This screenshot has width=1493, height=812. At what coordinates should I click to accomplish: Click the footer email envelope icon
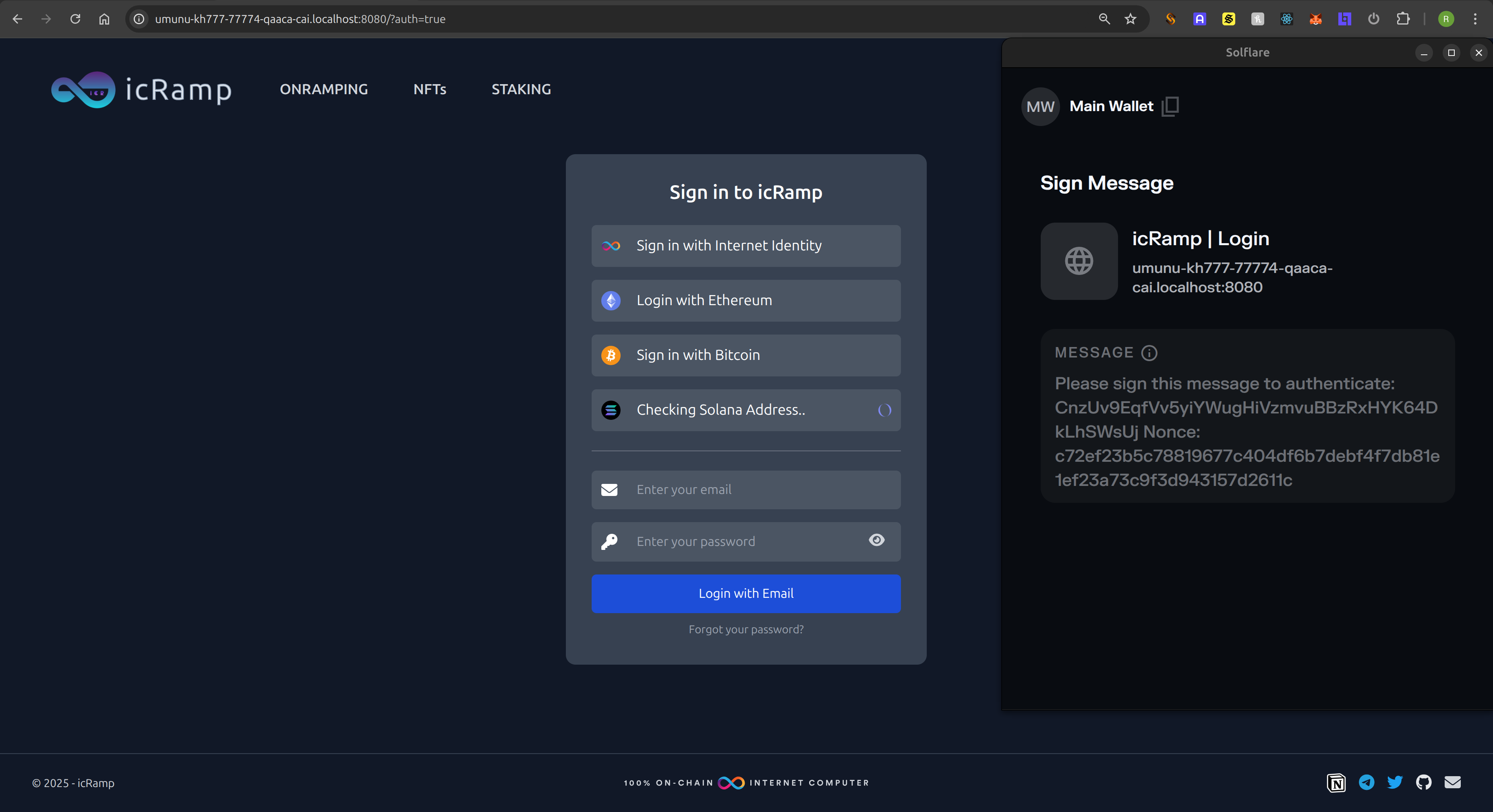click(1452, 783)
